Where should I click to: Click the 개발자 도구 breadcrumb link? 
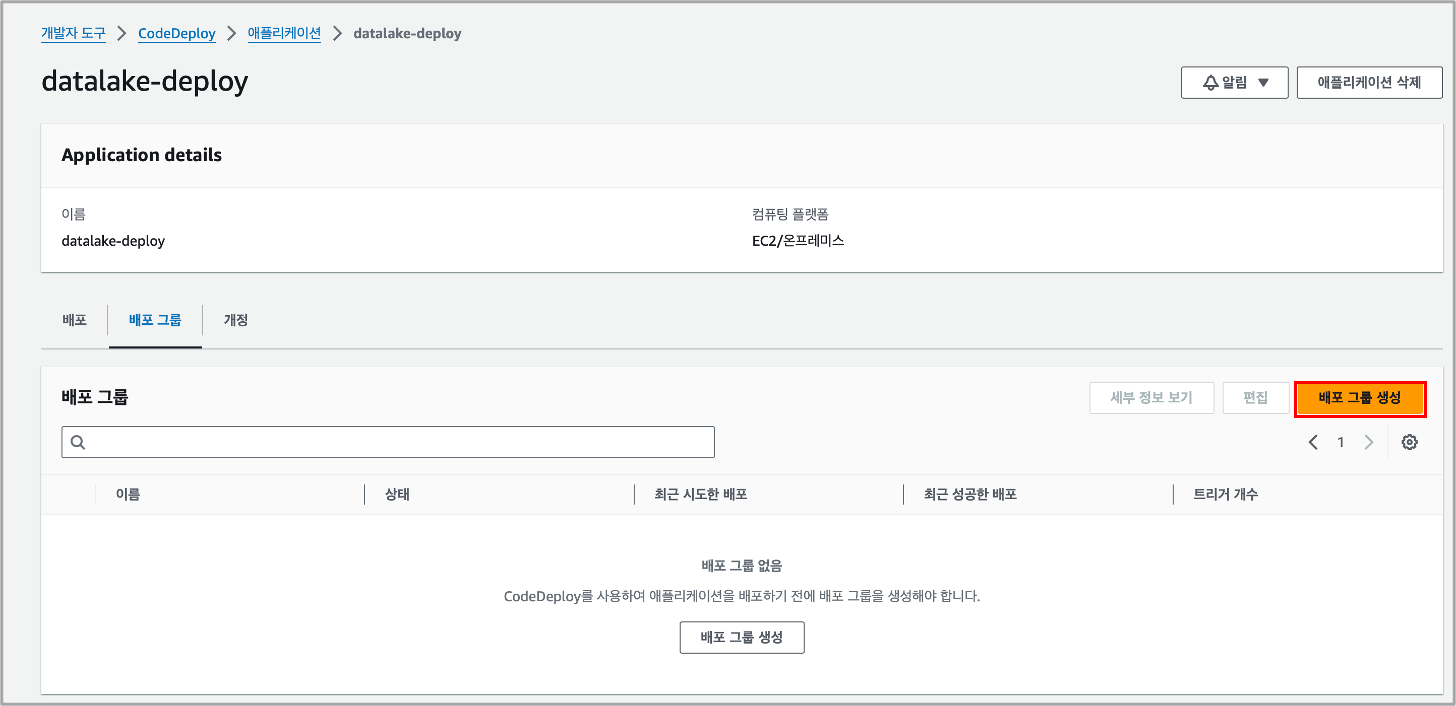click(x=72, y=33)
